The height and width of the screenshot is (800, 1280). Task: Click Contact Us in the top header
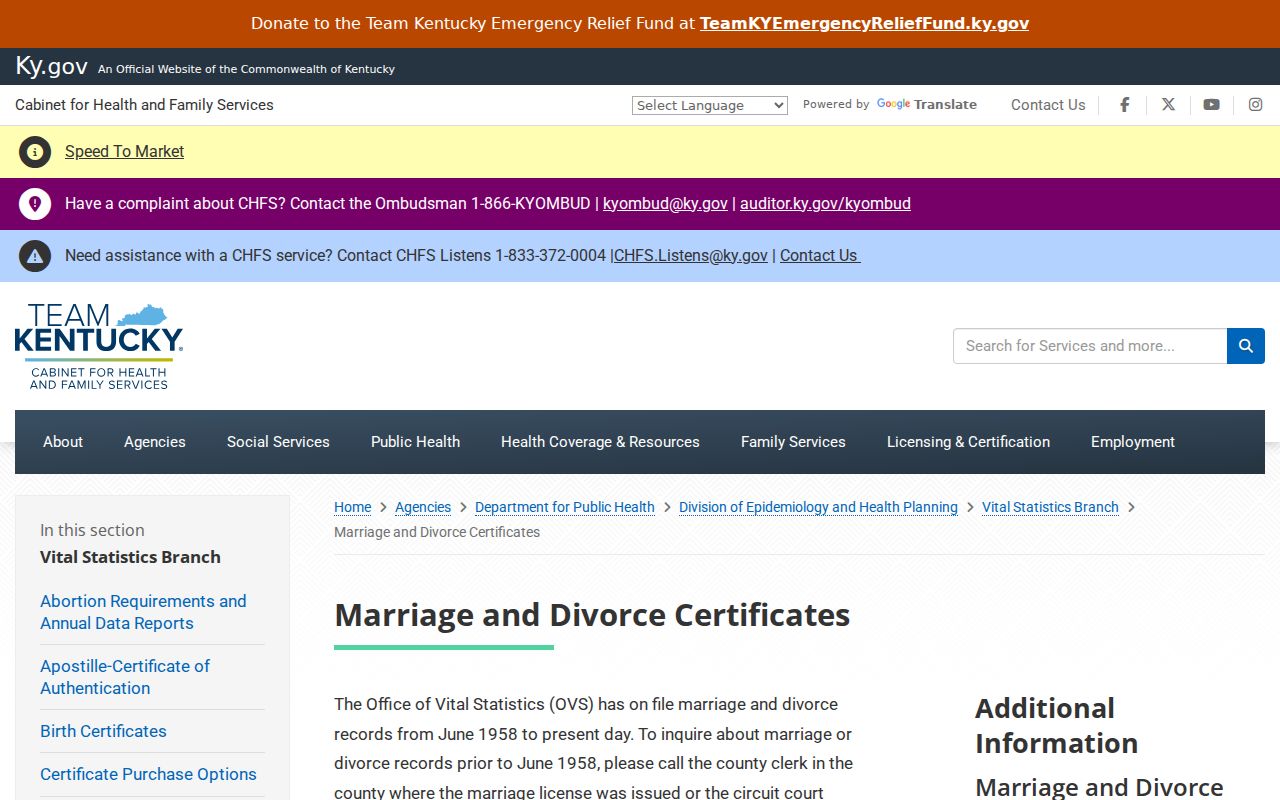[1048, 105]
